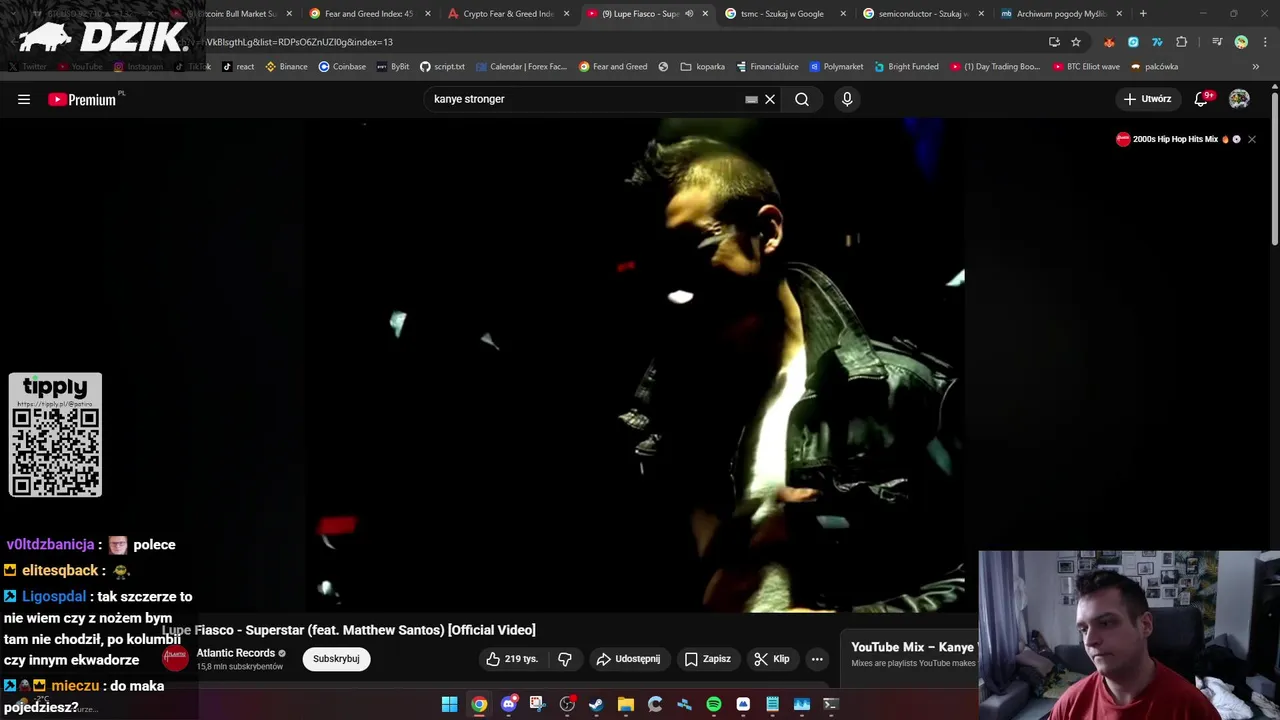Screen dimensions: 1280x720
Task: Open OBS Studio from the taskbar
Action: pos(567,705)
